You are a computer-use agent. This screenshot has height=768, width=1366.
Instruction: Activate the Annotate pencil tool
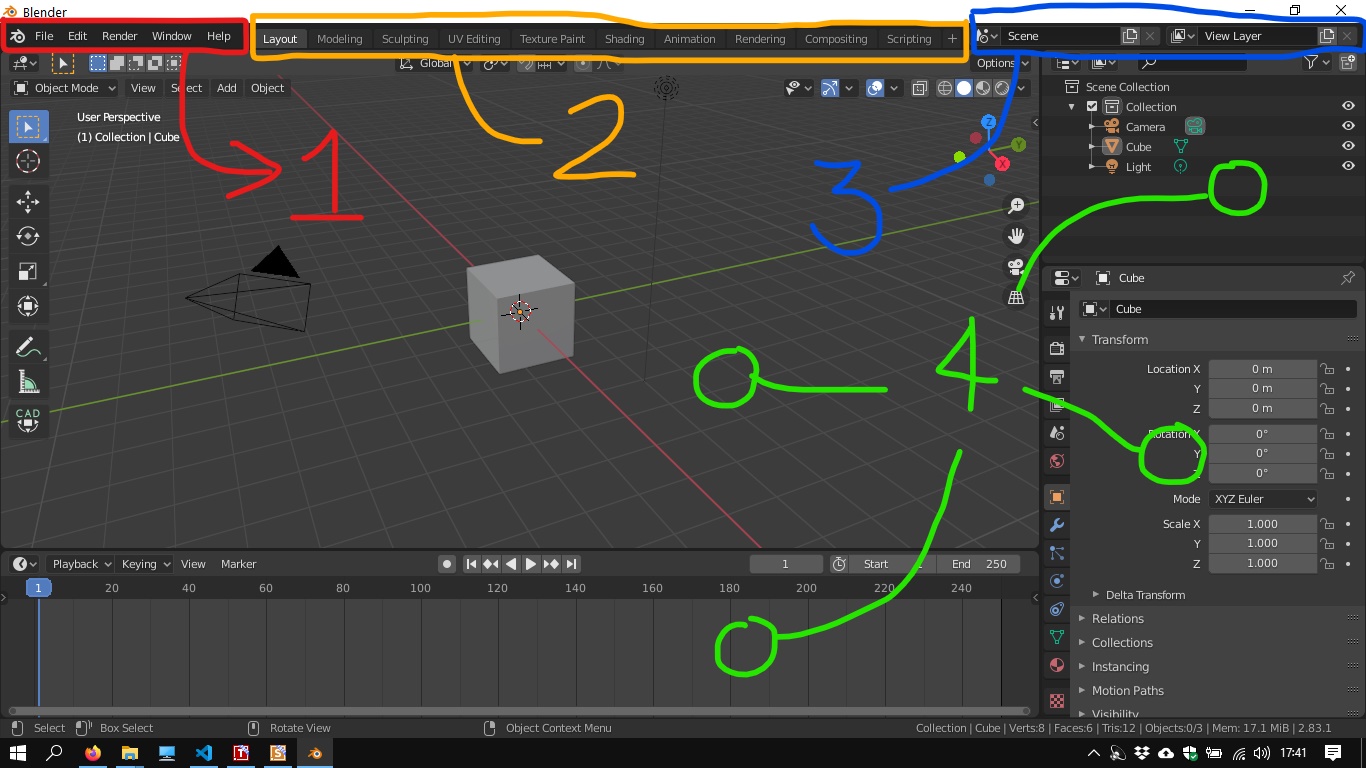click(27, 347)
